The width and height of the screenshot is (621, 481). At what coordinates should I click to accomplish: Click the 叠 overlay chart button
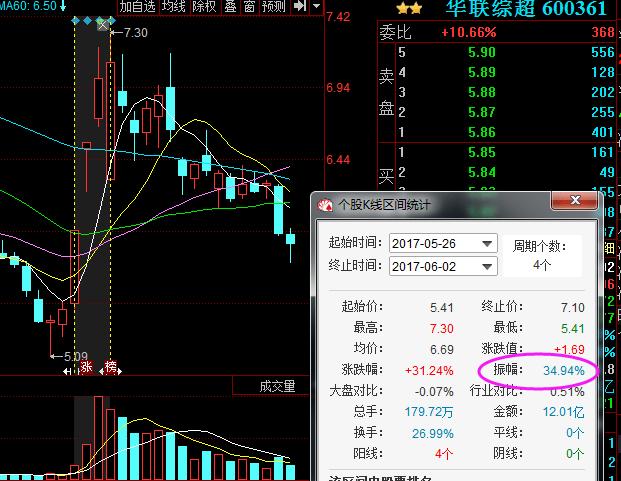point(230,7)
